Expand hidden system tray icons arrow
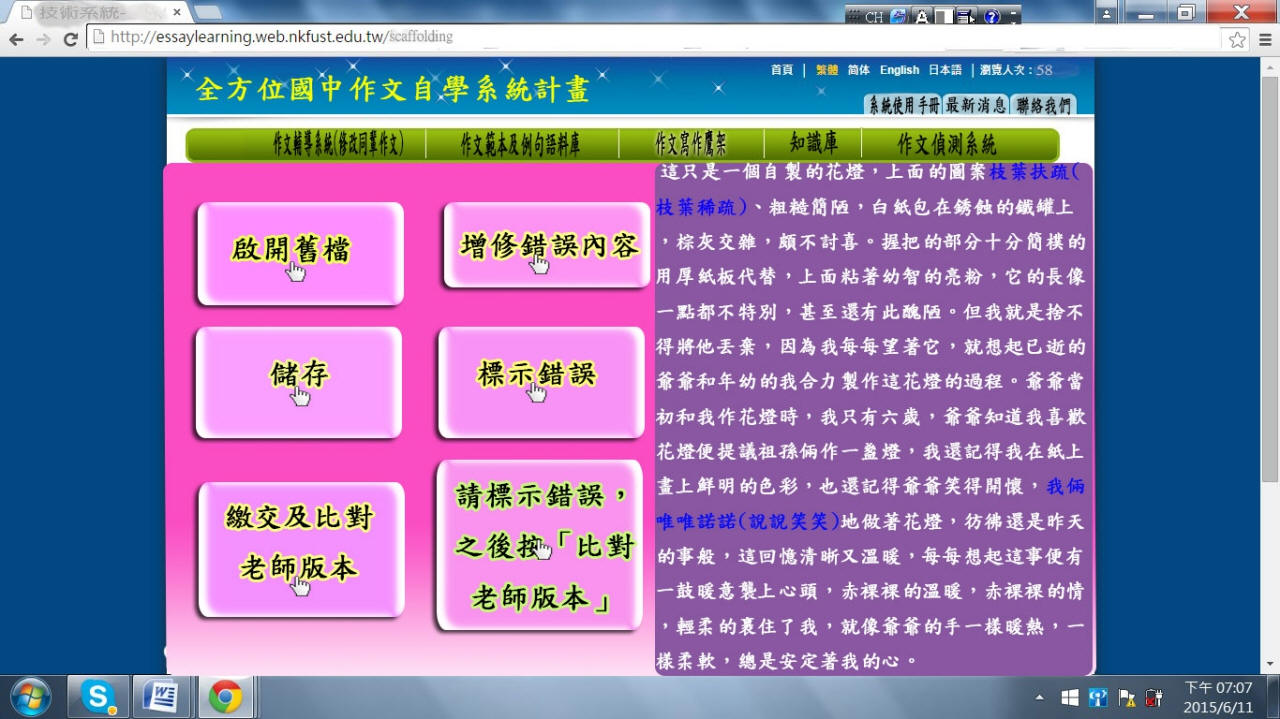The image size is (1280, 719). click(1039, 697)
